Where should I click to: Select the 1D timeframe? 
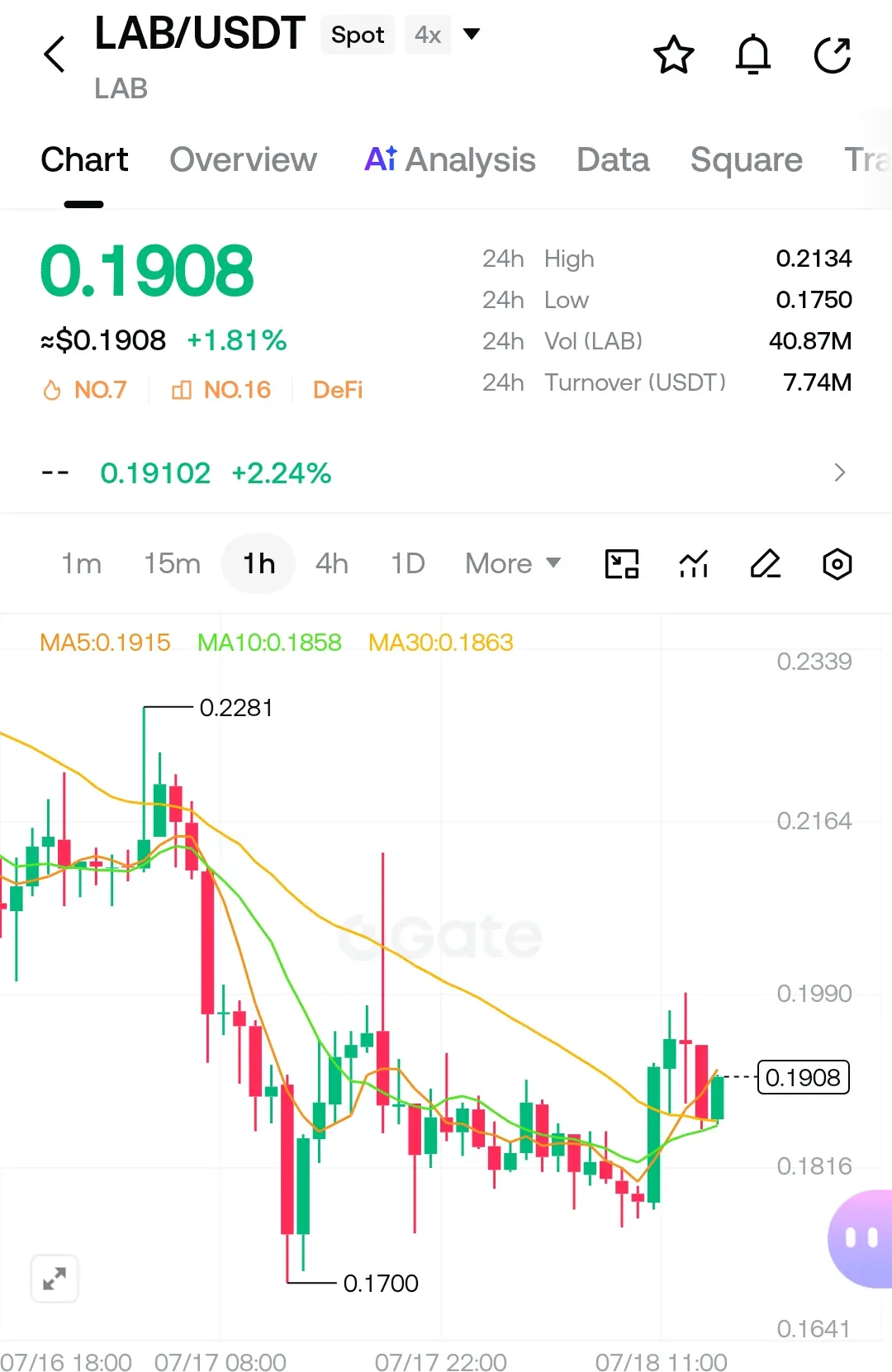coord(408,563)
